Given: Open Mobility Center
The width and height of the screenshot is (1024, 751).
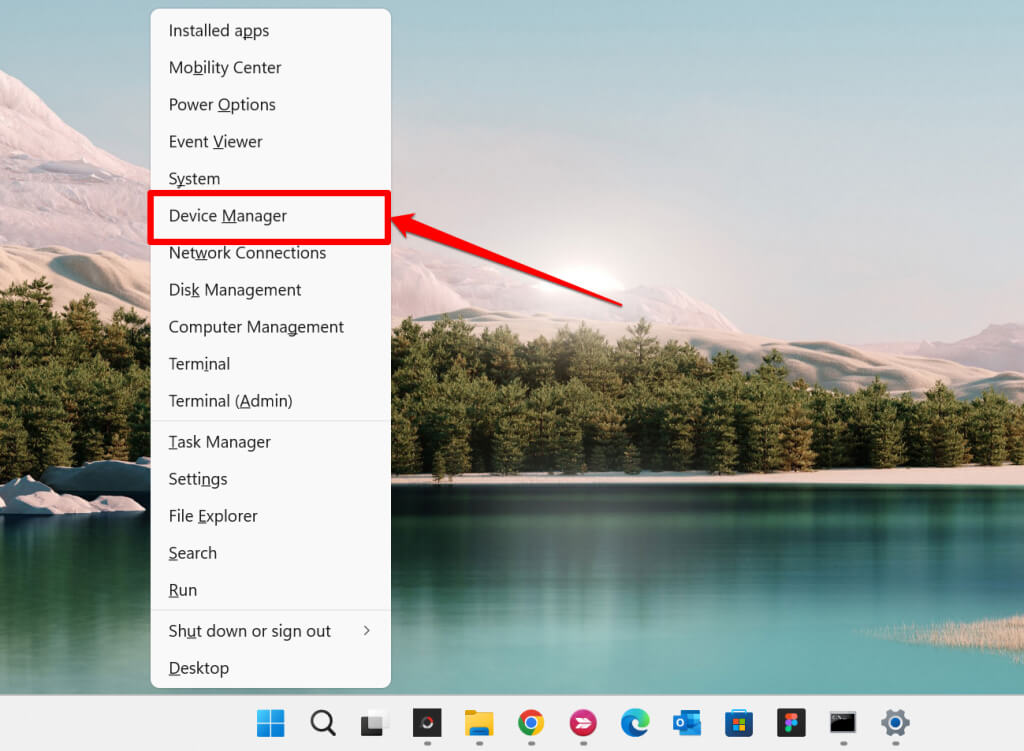Looking at the screenshot, I should click(270, 68).
